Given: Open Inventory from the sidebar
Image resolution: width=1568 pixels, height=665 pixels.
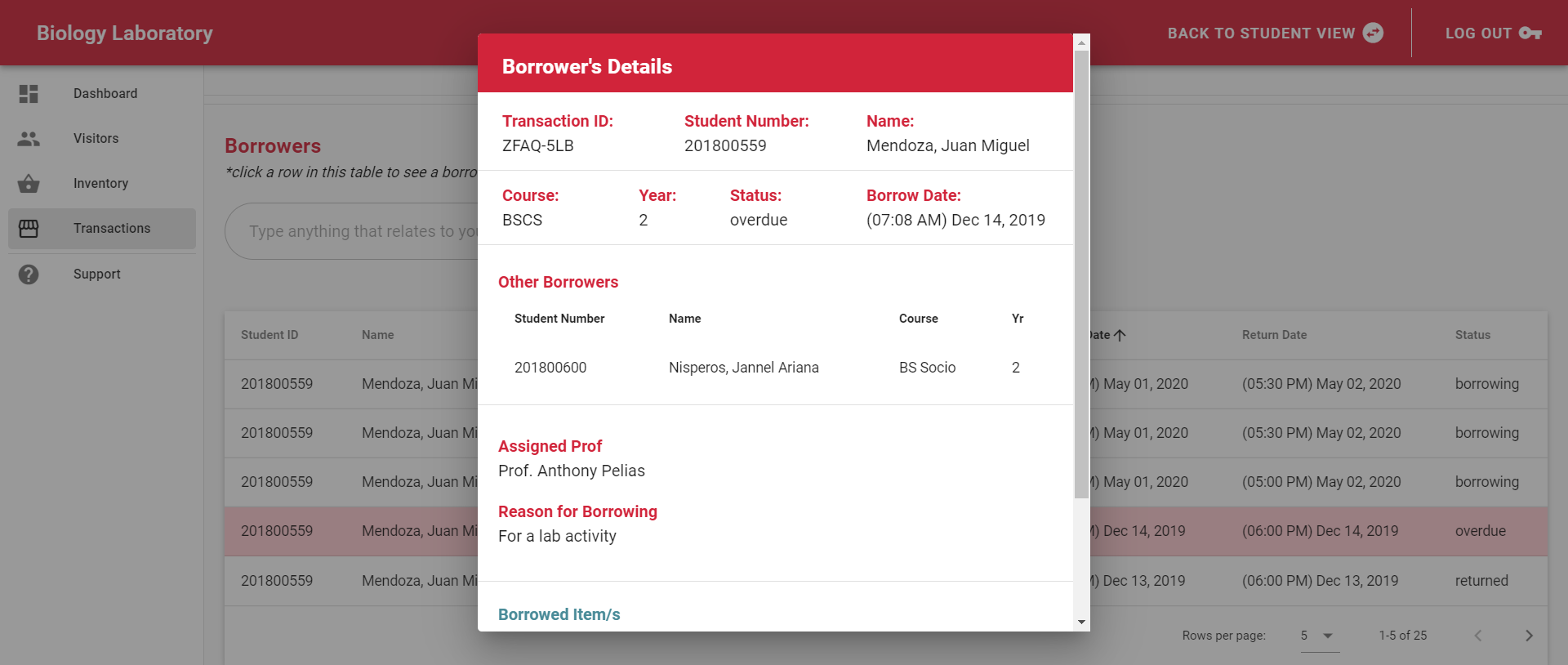Looking at the screenshot, I should click(100, 184).
